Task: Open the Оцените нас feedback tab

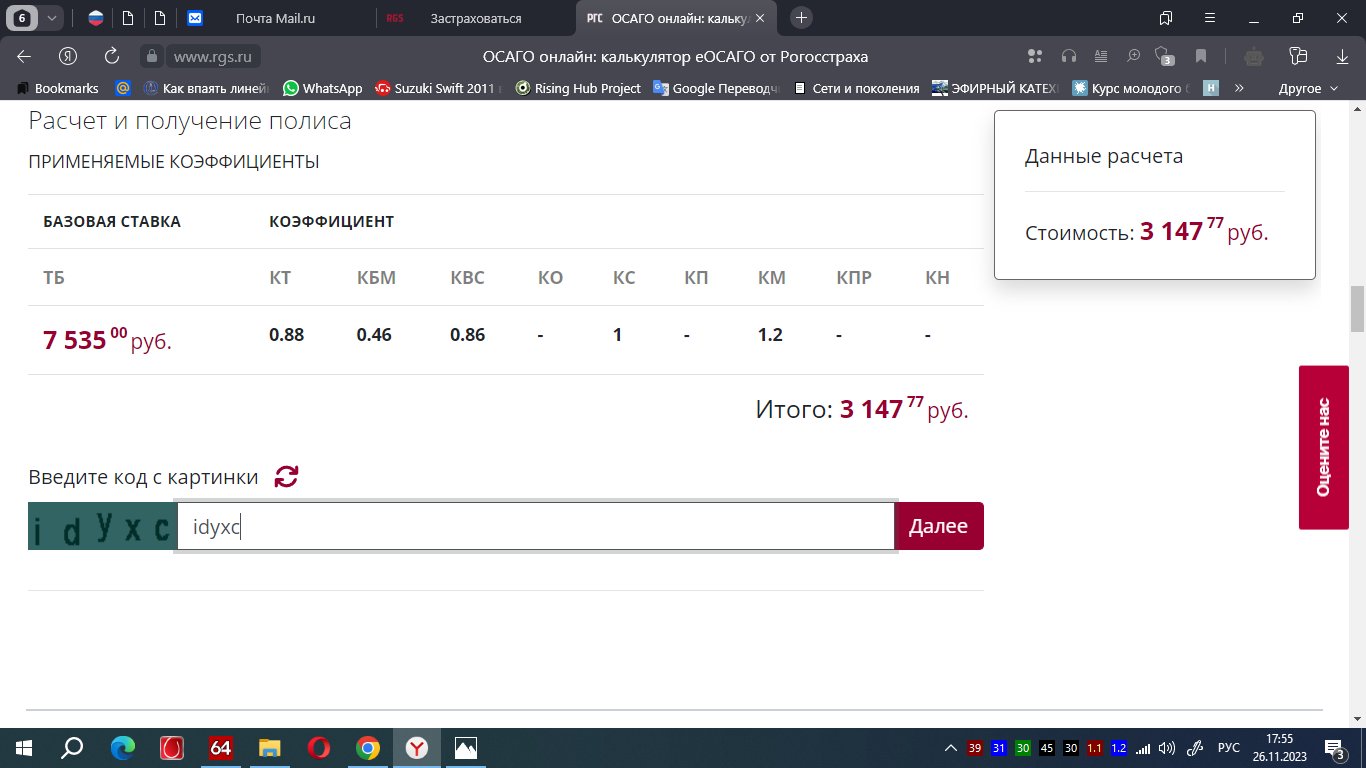Action: point(1322,447)
